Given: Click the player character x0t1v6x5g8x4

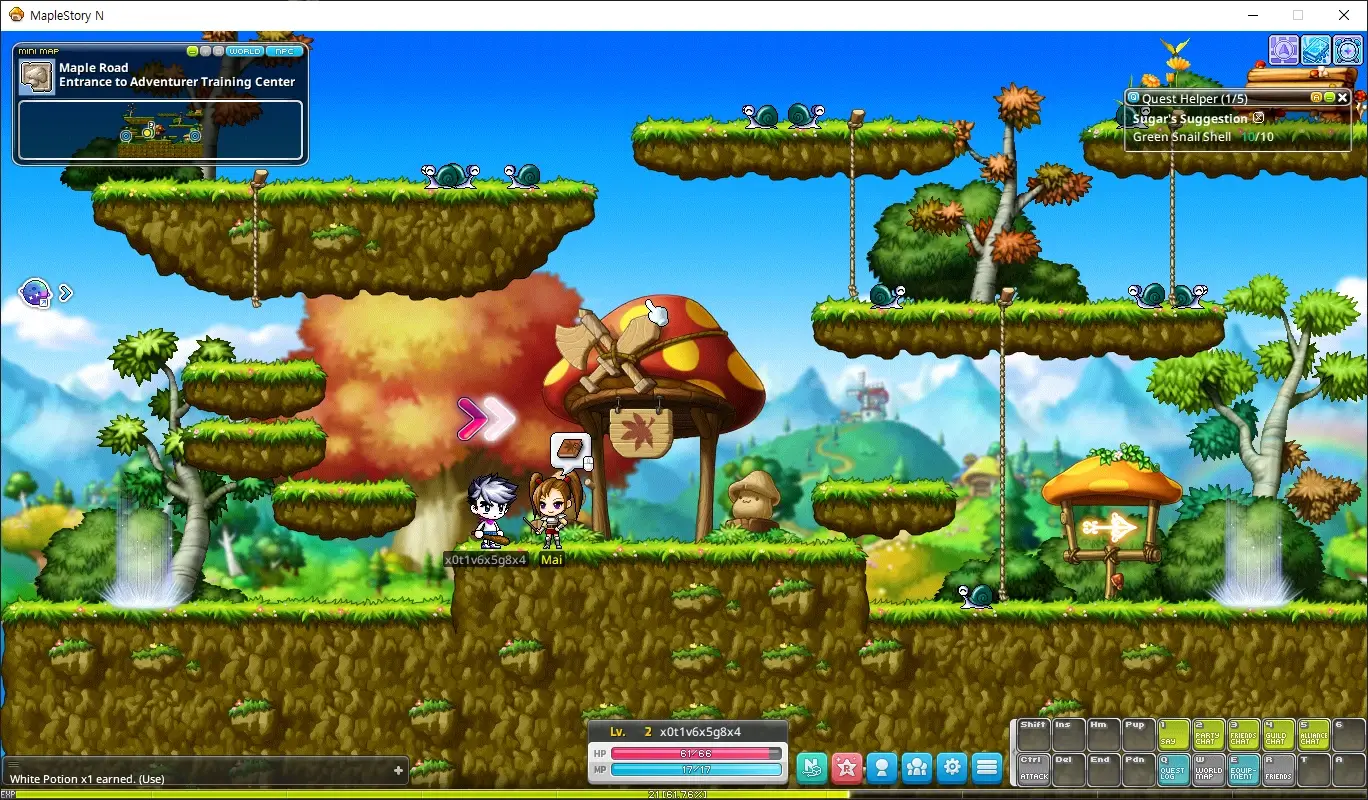Looking at the screenshot, I should point(491,511).
